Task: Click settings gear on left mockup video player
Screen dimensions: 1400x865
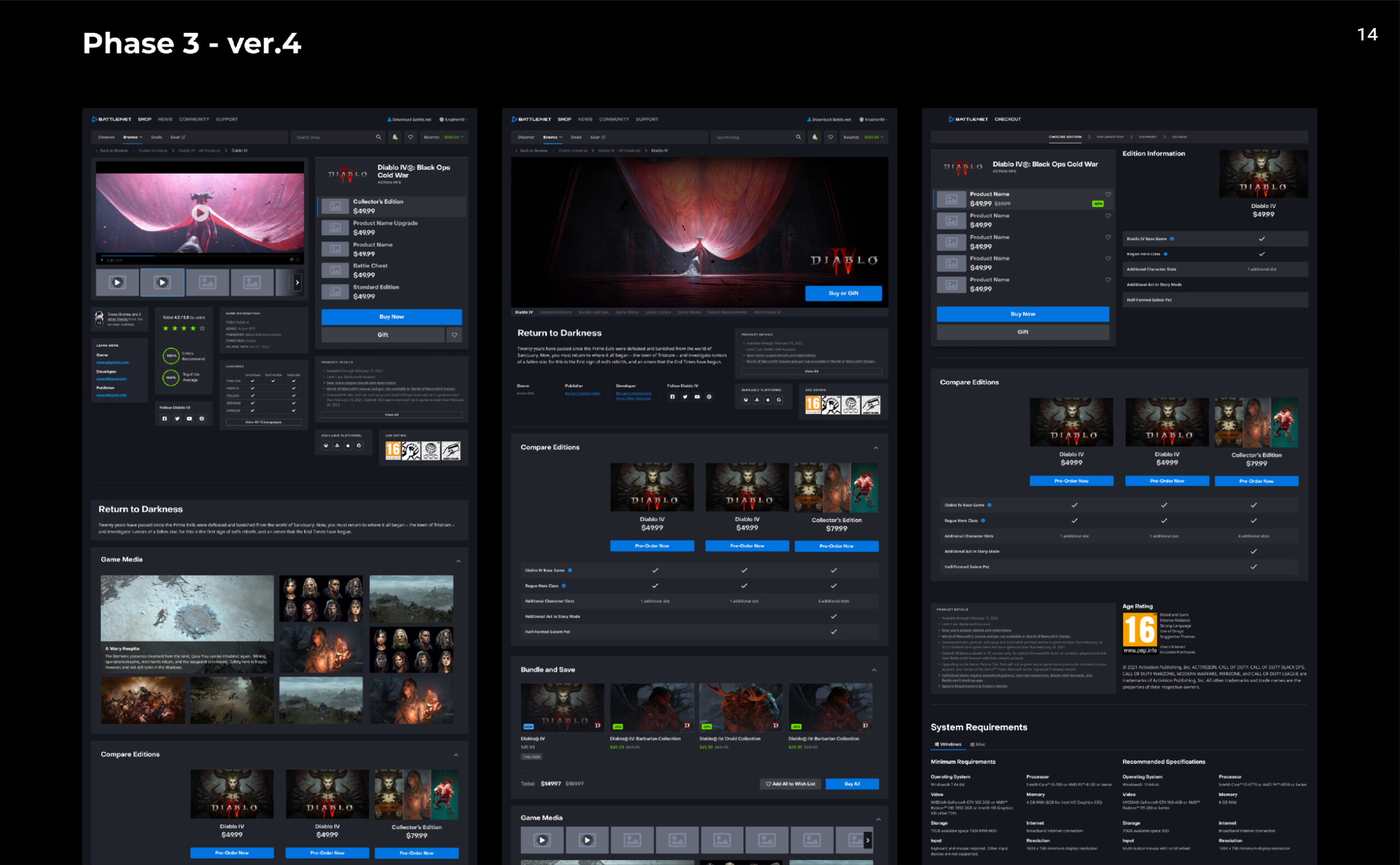Action: click(x=291, y=260)
